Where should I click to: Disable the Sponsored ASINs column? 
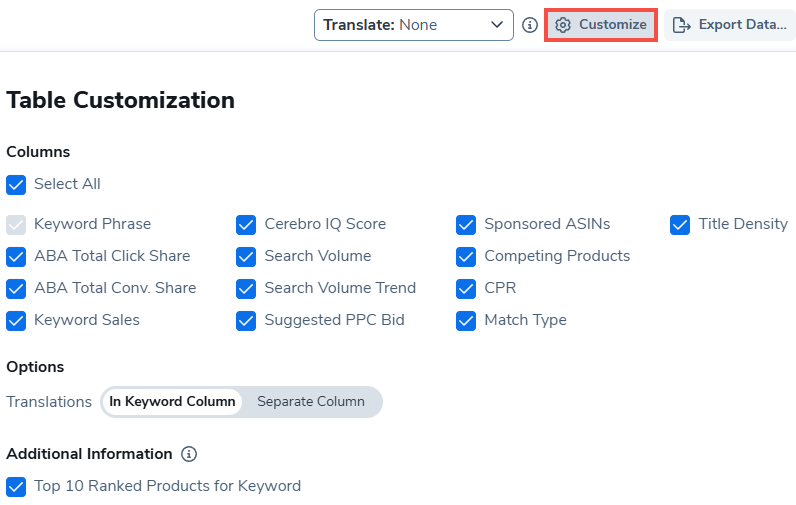466,225
